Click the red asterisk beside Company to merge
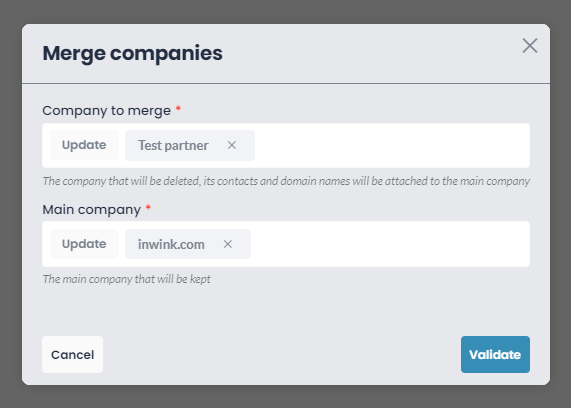Viewport: 571px width, 408px height. (178, 108)
